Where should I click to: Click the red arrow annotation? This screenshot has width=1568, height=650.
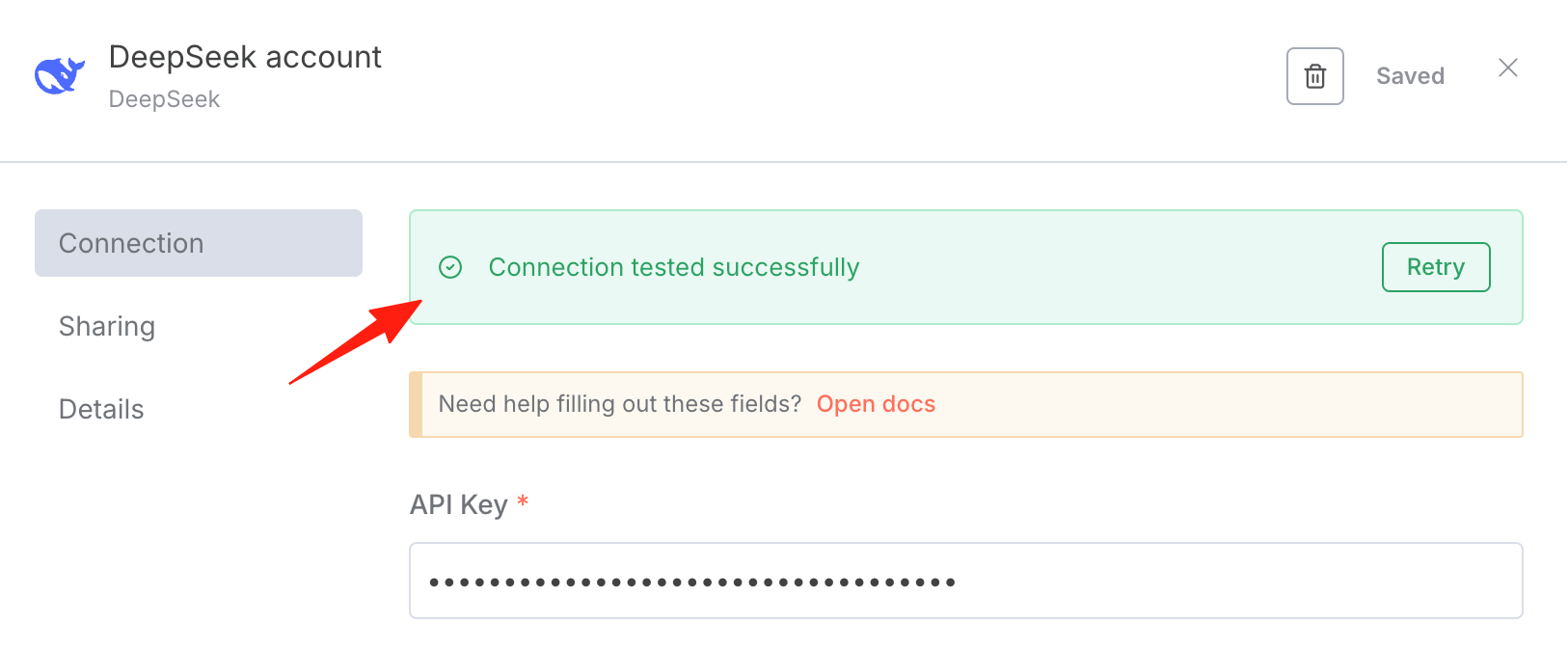click(356, 341)
